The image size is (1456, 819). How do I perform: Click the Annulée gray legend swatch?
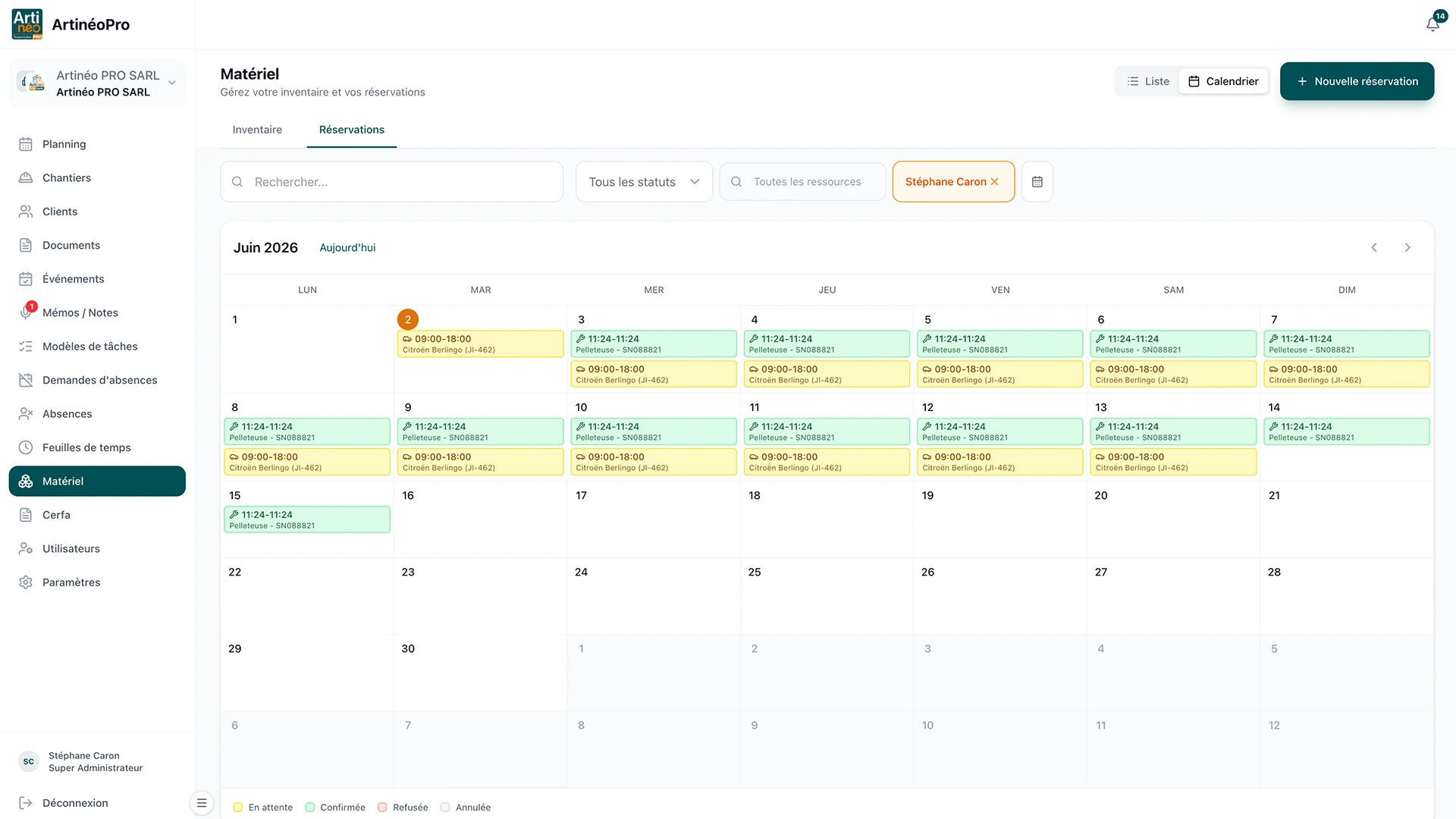point(446,808)
